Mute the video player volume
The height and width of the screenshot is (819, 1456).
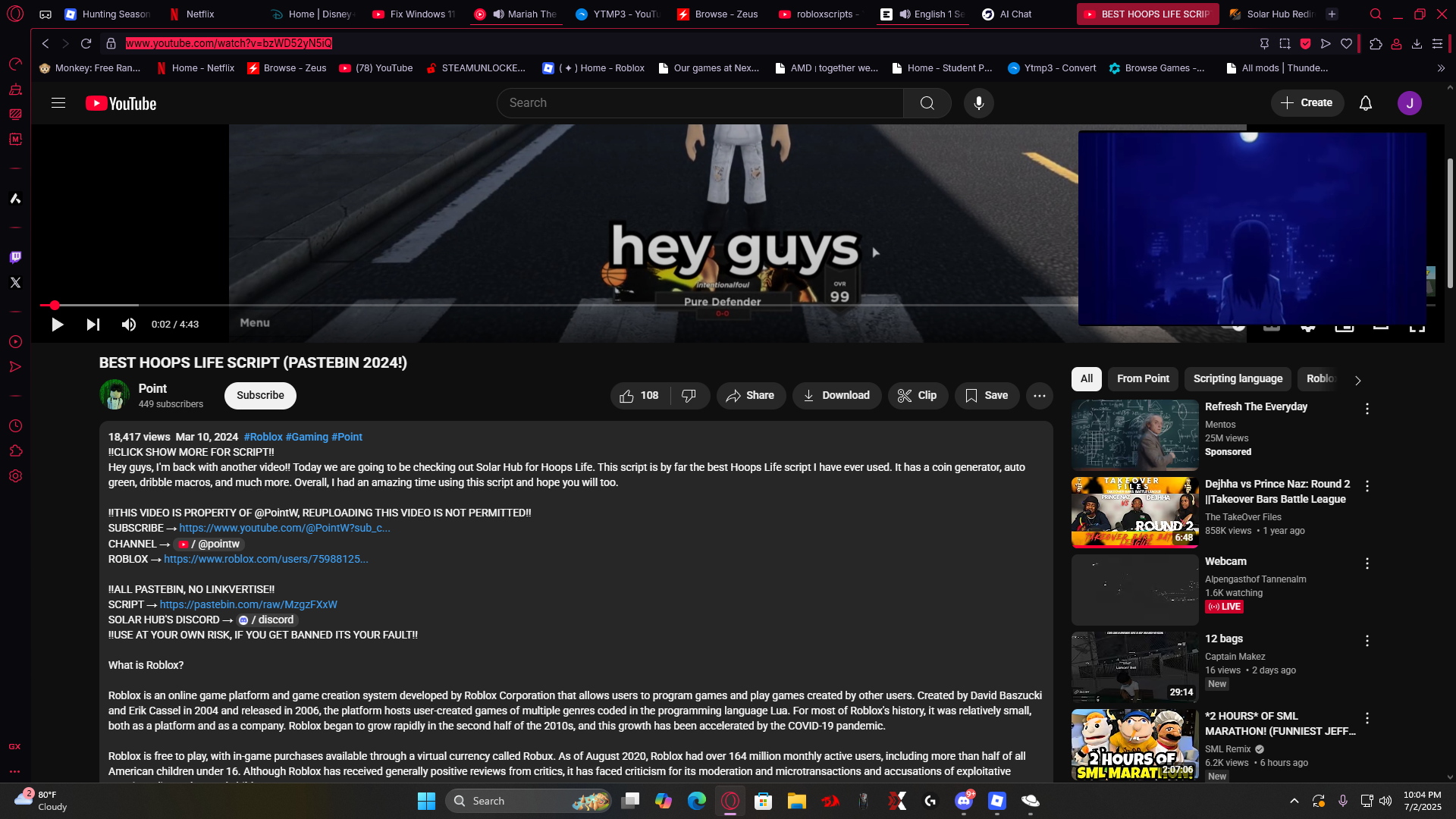[x=129, y=325]
